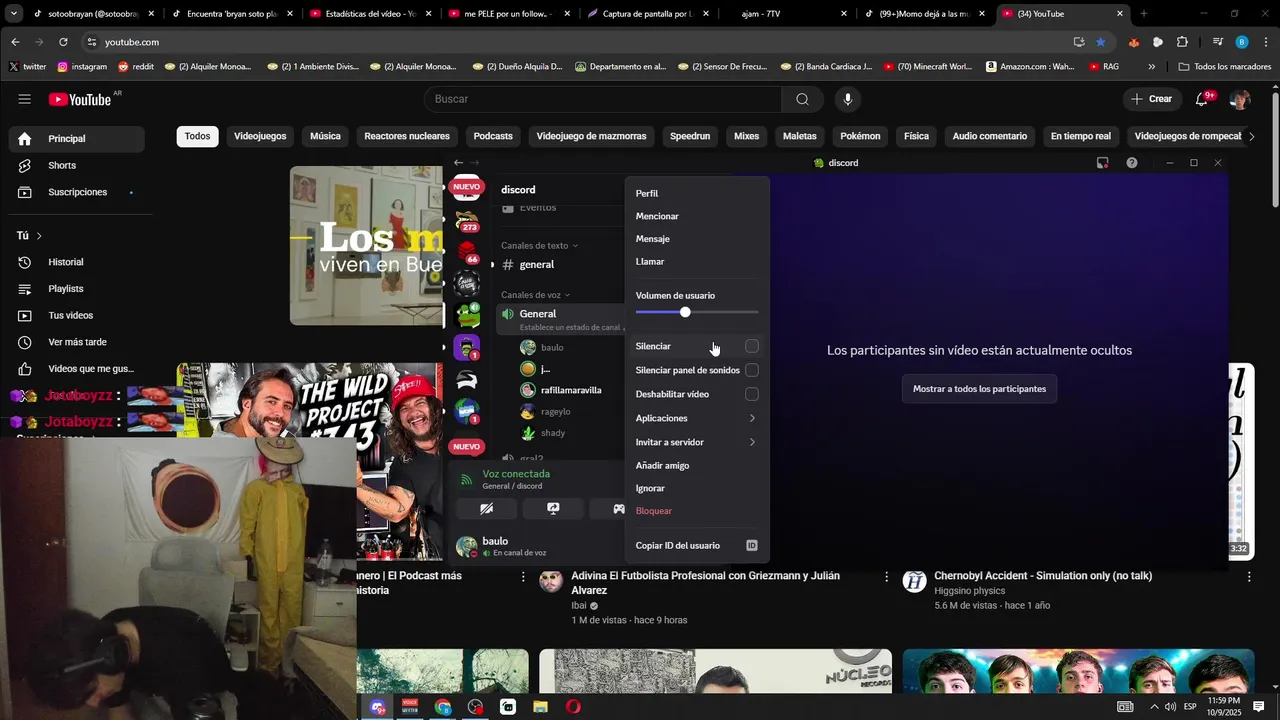Open the Discord server with 273 badge

point(467,220)
